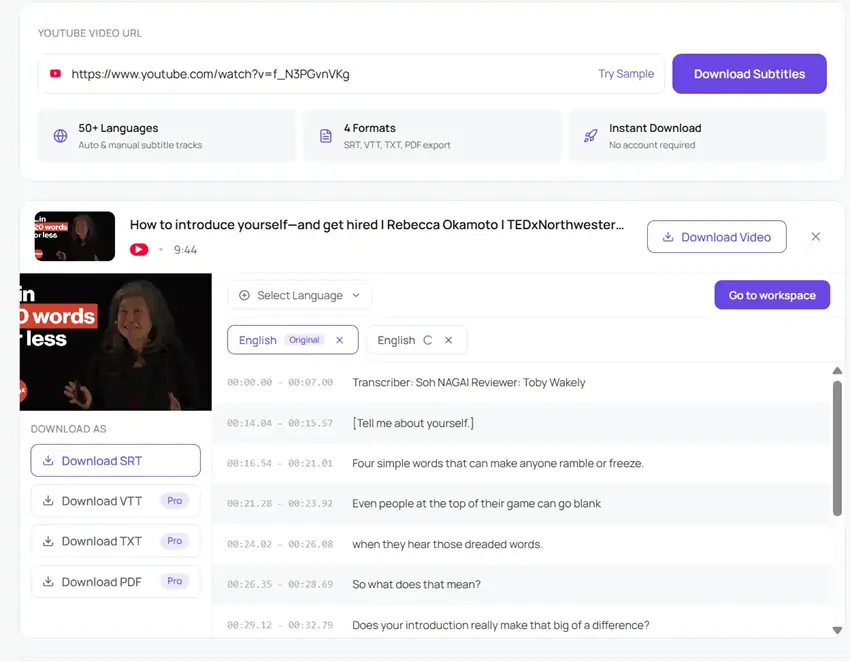Viewport: 850px width, 661px height.
Task: Close the video result with the X icon
Action: pos(816,237)
